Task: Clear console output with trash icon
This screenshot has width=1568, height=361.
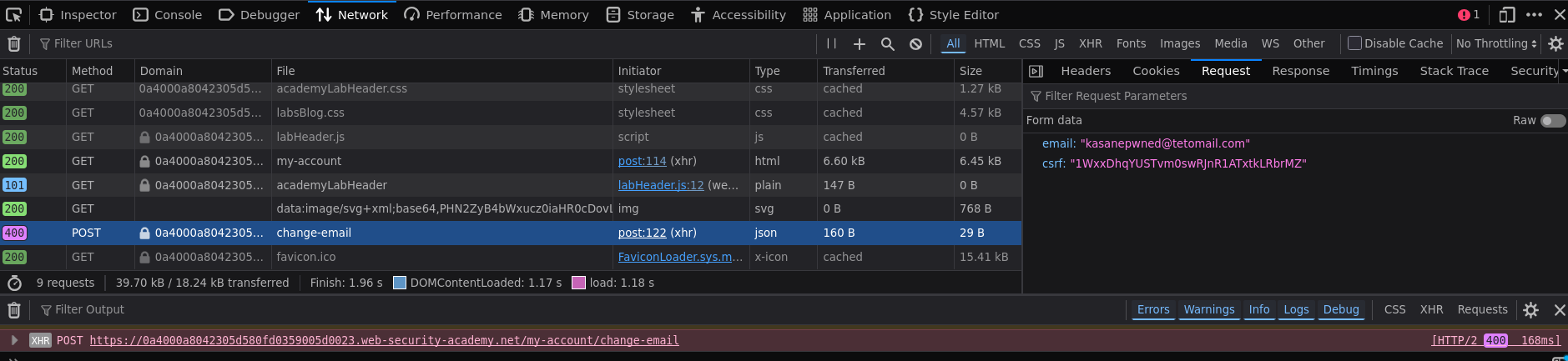Action: tap(14, 309)
